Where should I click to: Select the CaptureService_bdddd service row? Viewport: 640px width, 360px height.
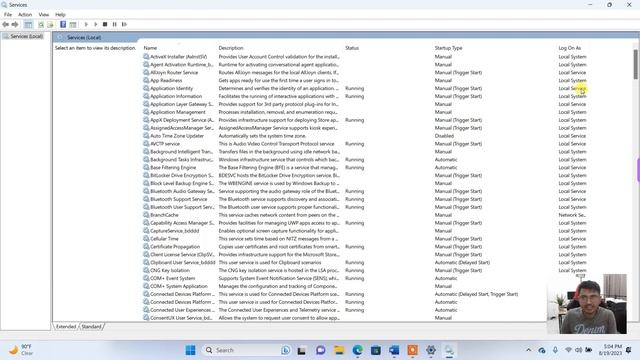click(365, 231)
